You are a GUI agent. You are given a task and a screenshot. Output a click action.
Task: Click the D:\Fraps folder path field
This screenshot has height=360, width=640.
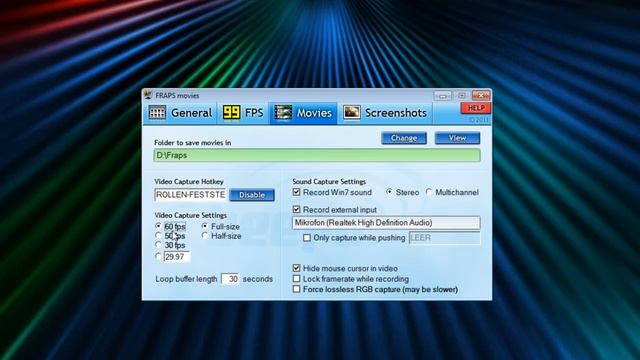(317, 156)
